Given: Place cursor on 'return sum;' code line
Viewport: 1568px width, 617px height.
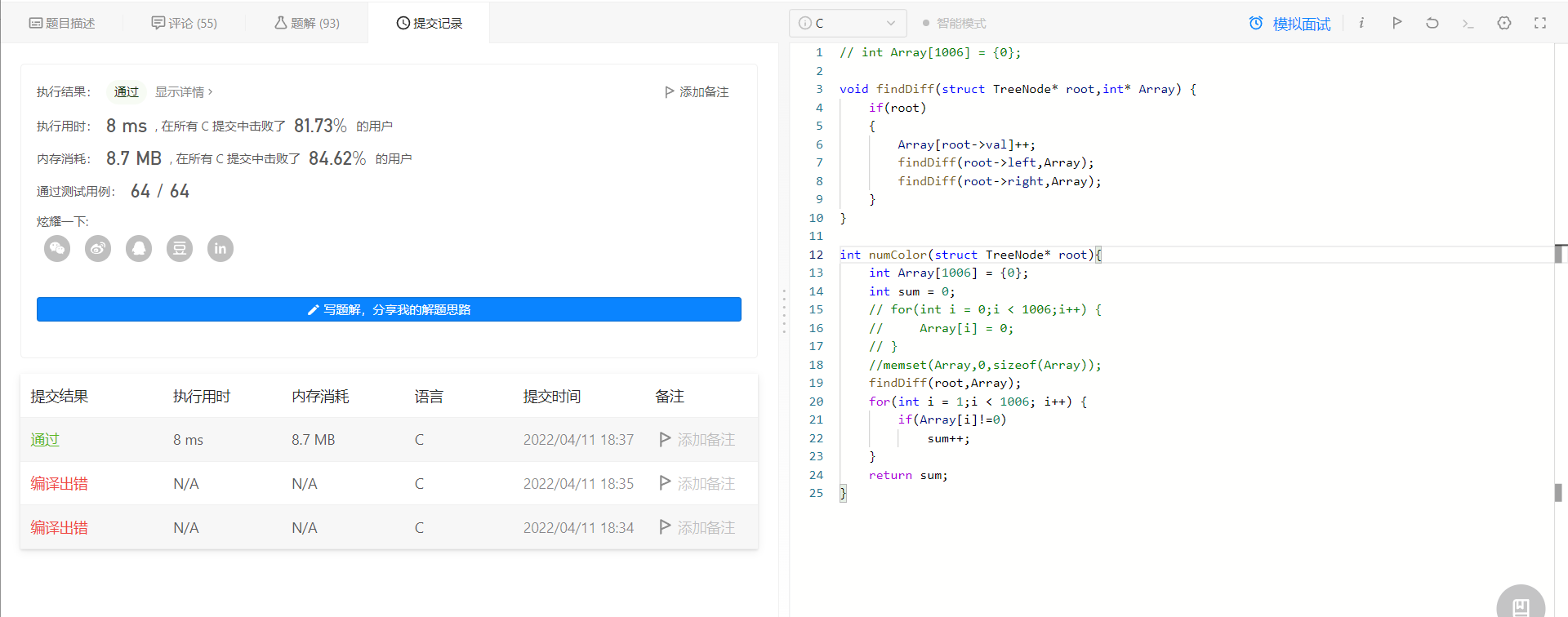Looking at the screenshot, I should tap(908, 475).
